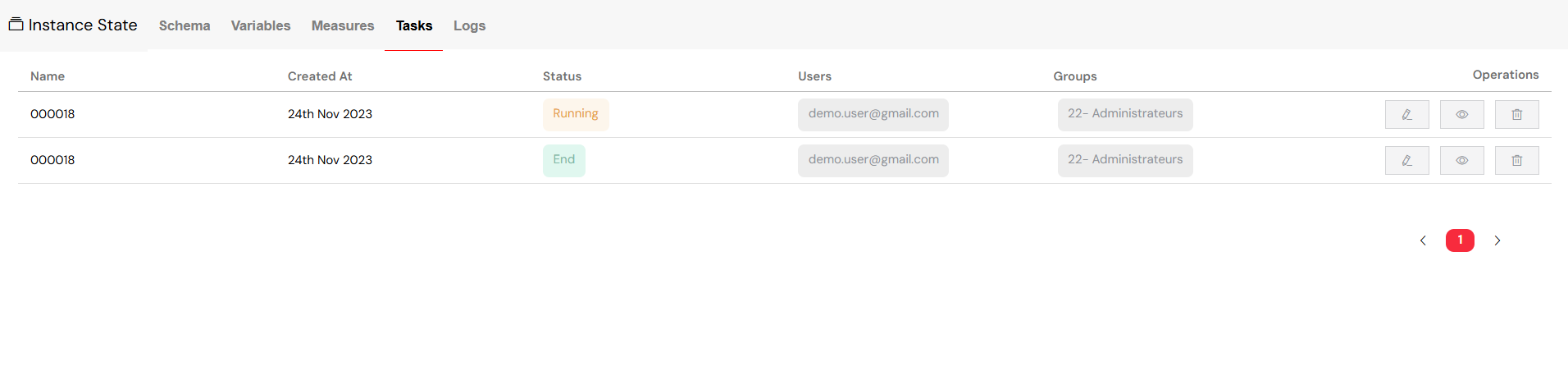Go to previous page chevron
Image resolution: width=1568 pixels, height=380 pixels.
pyautogui.click(x=1423, y=240)
